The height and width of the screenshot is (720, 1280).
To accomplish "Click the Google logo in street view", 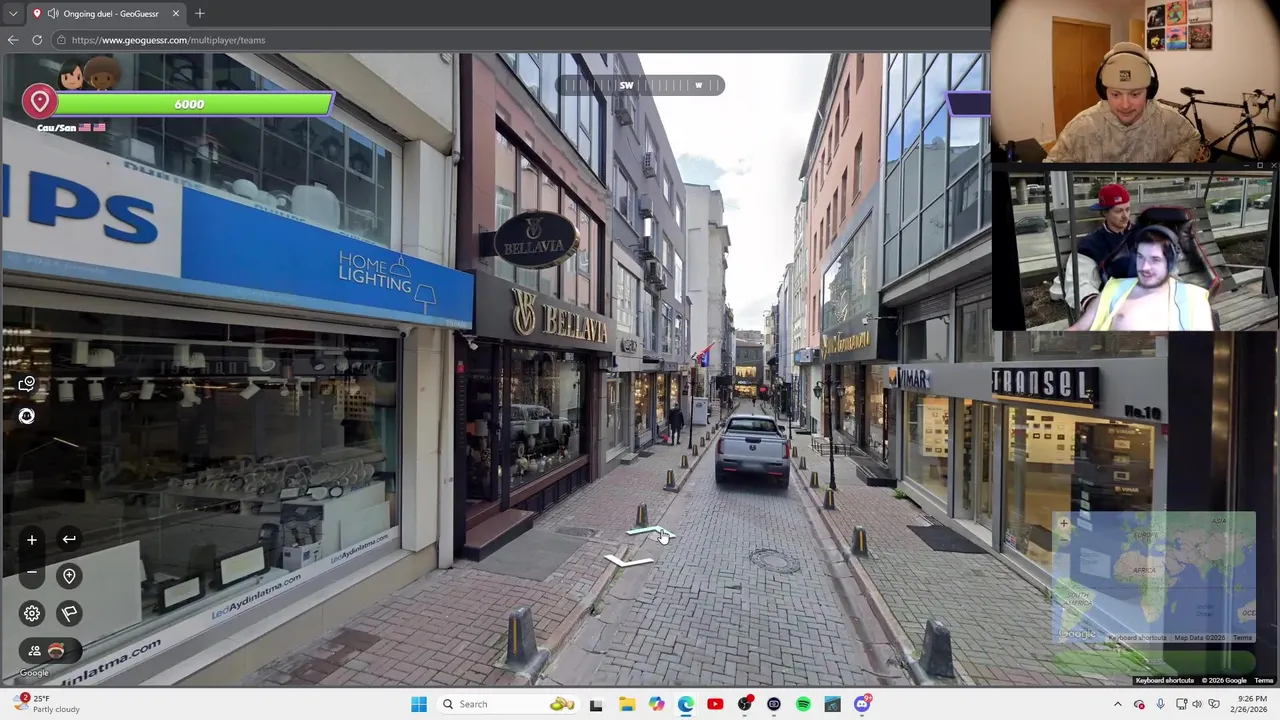I will [34, 673].
